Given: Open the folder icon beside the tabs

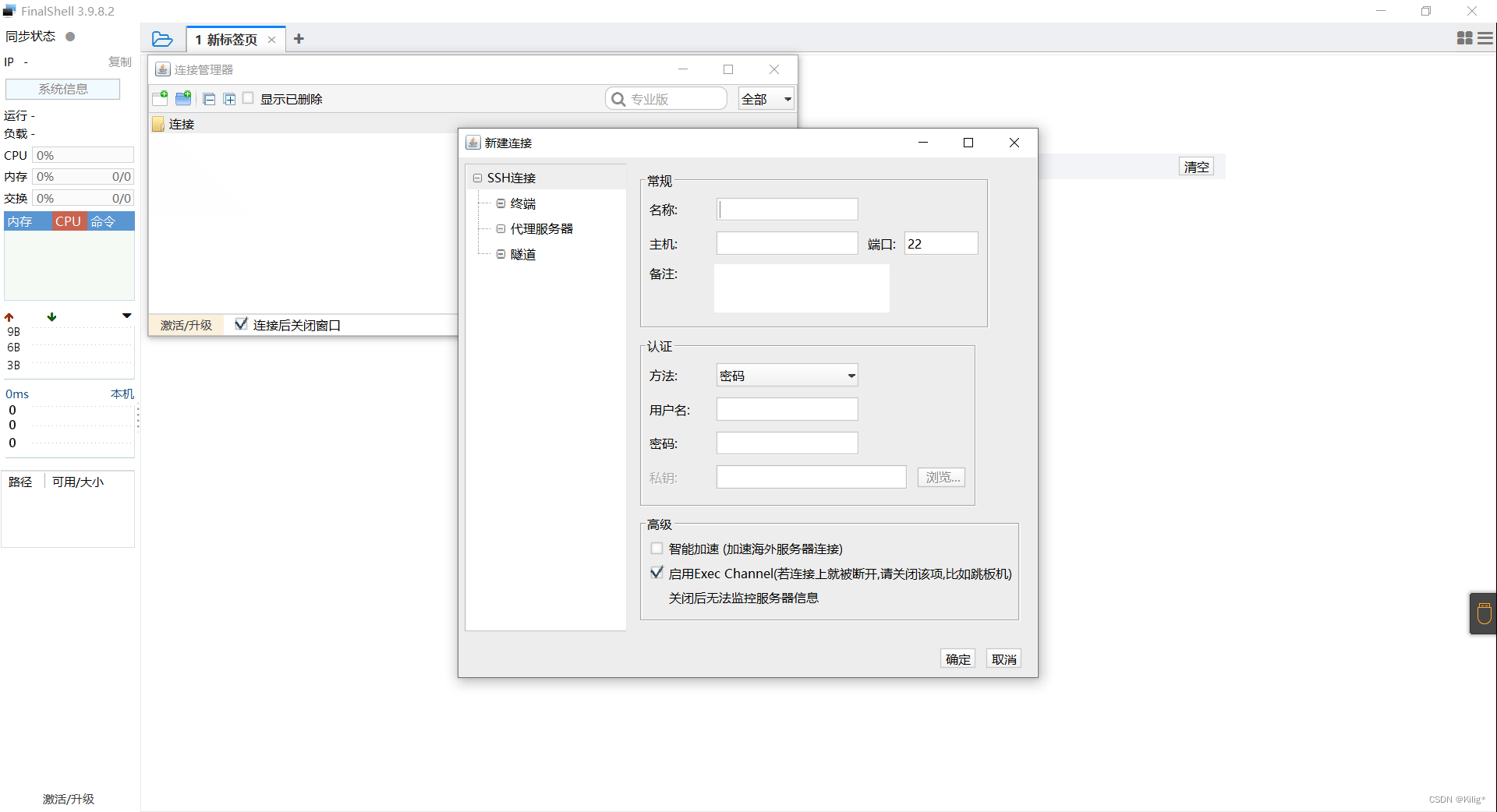Looking at the screenshot, I should [162, 39].
